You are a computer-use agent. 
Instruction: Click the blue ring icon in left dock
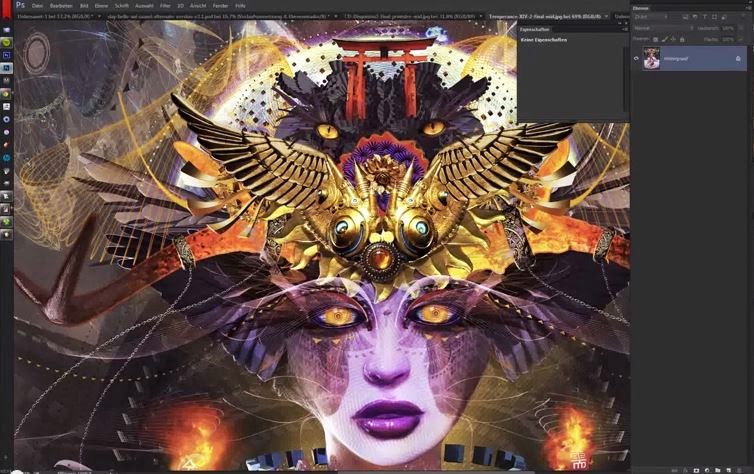pos(6,119)
